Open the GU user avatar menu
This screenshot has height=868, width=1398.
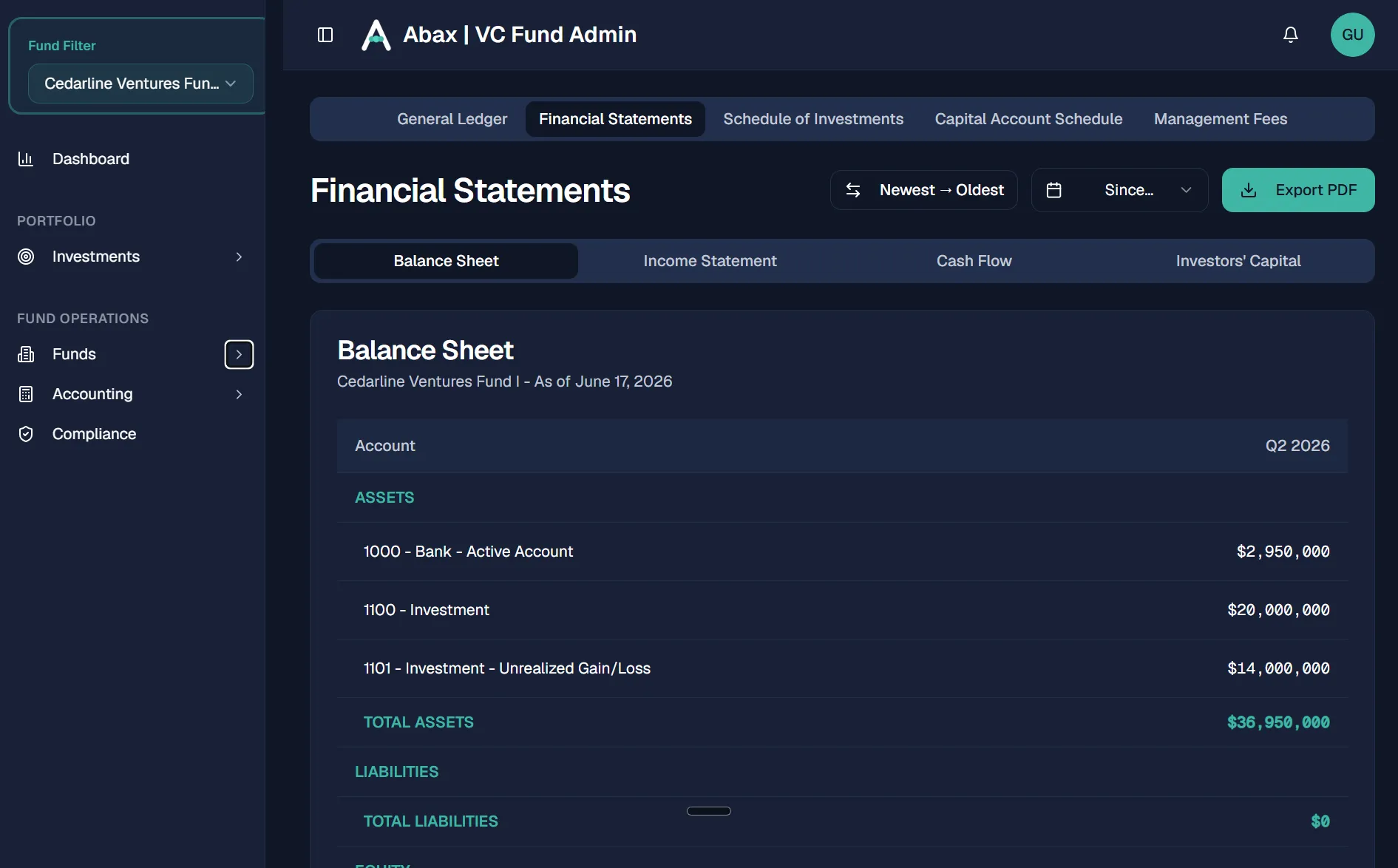tap(1352, 35)
